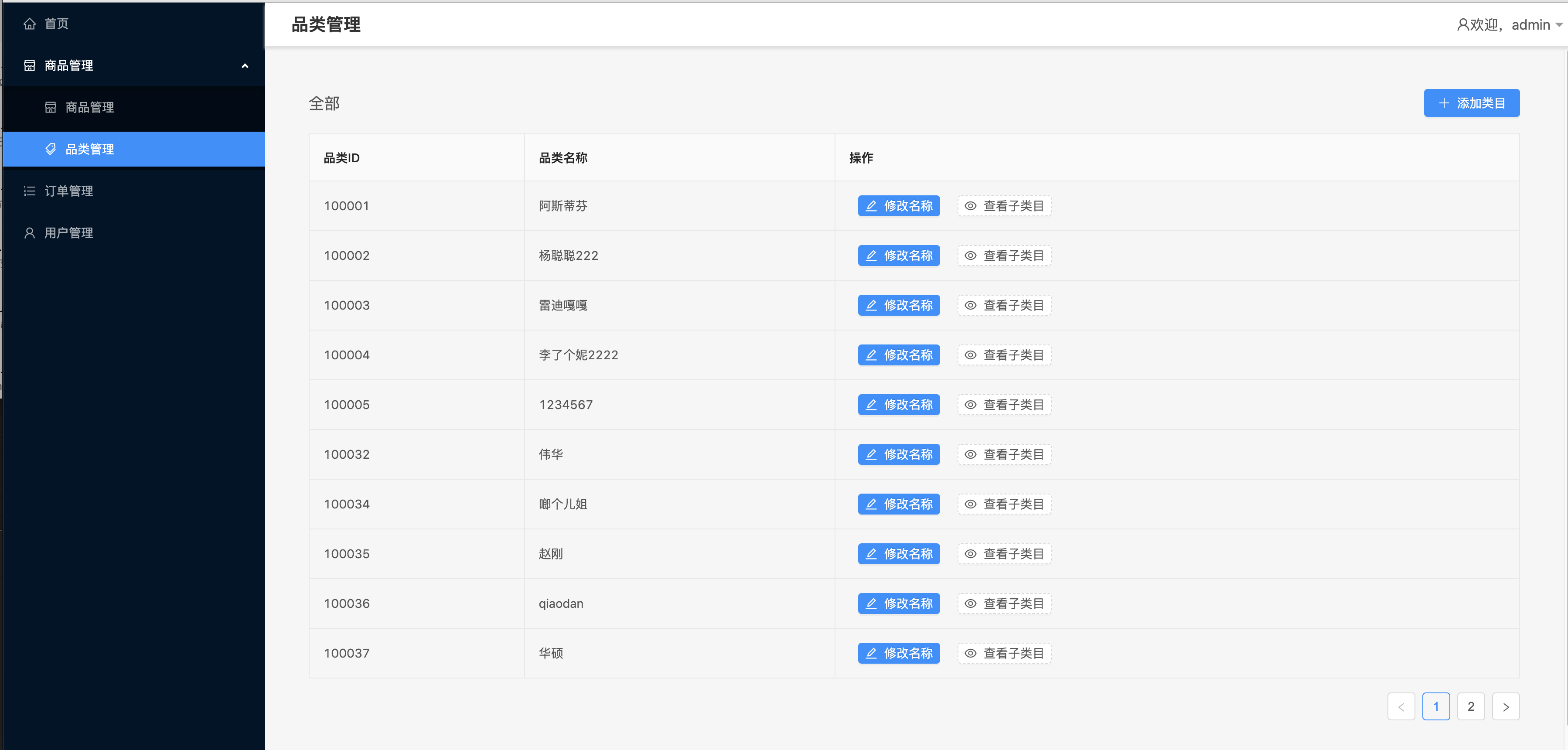Open the admin user dropdown arrow

tap(1558, 25)
